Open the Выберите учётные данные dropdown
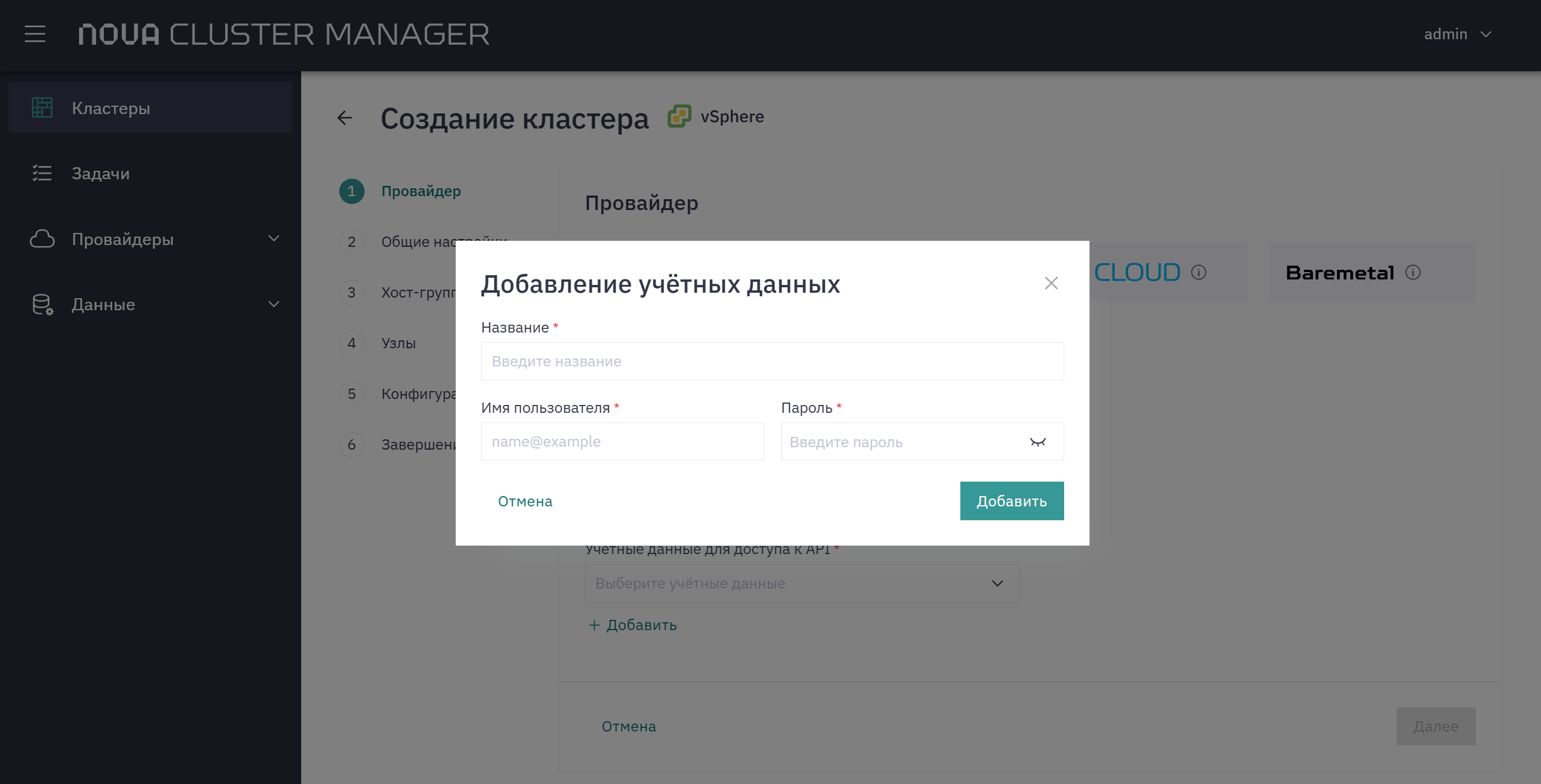The height and width of the screenshot is (784, 1541). (x=802, y=584)
